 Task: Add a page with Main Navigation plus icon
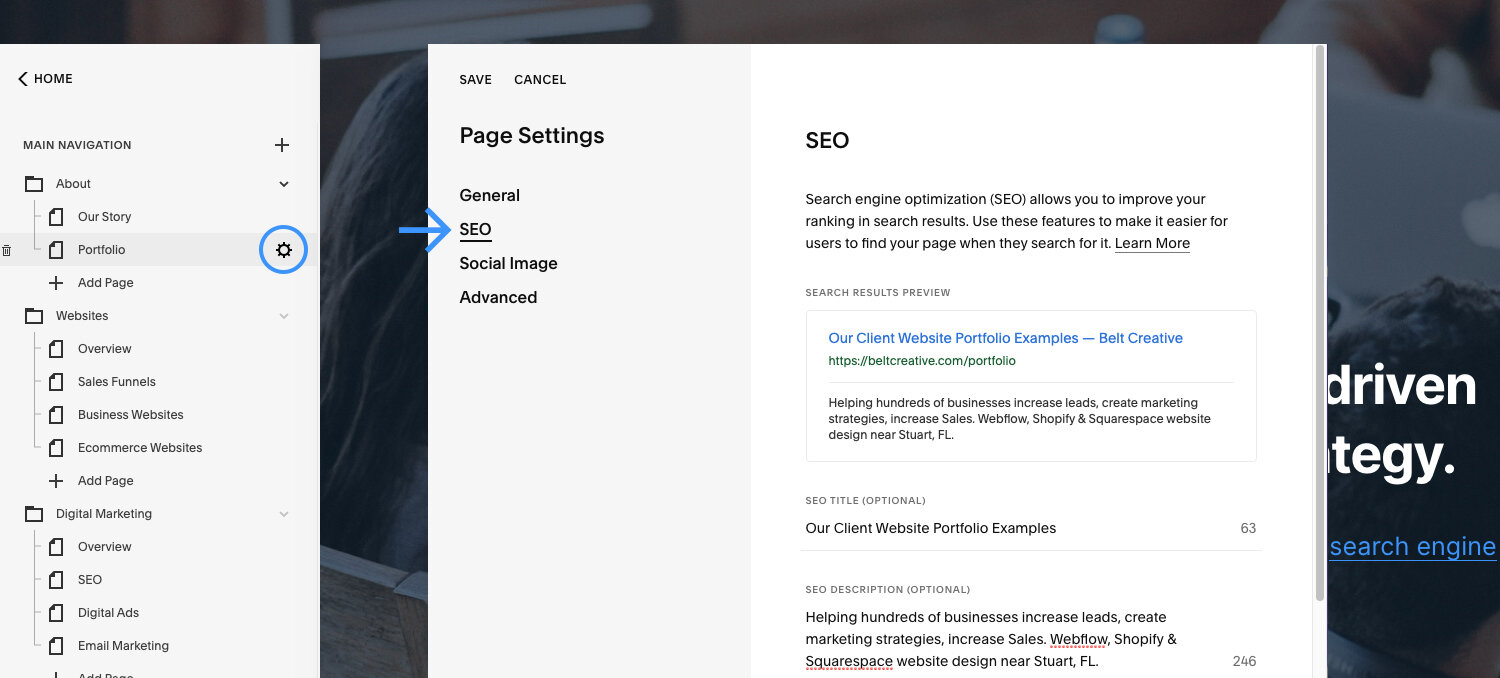pyautogui.click(x=282, y=145)
